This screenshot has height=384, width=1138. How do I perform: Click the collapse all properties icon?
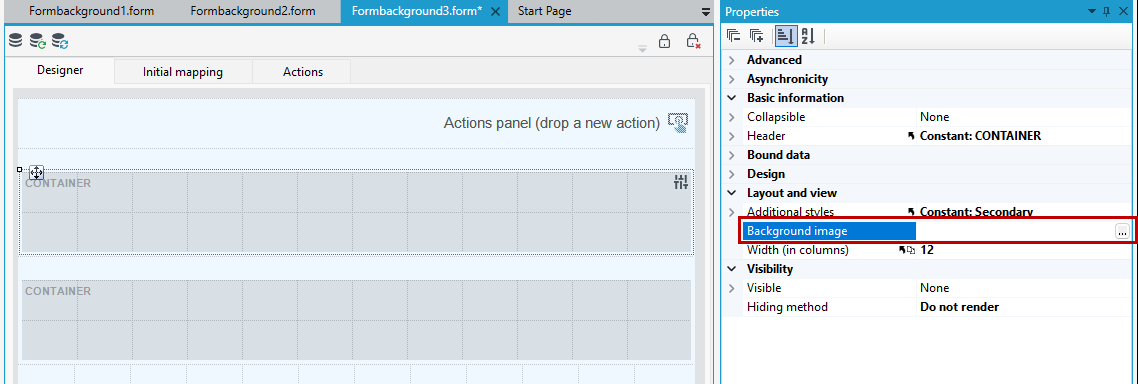click(x=734, y=36)
